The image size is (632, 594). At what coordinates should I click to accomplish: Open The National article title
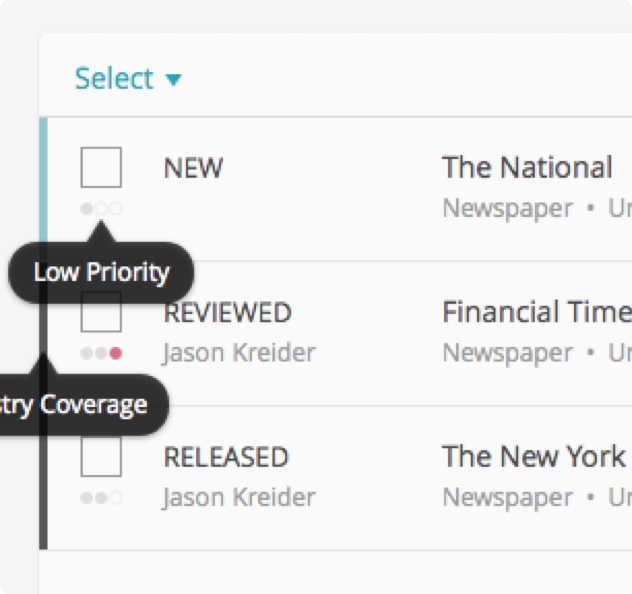527,167
